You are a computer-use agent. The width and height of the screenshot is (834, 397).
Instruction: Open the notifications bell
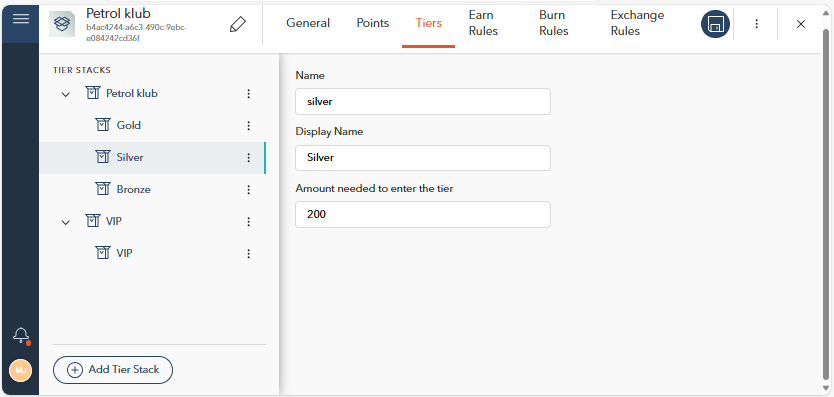coord(21,335)
